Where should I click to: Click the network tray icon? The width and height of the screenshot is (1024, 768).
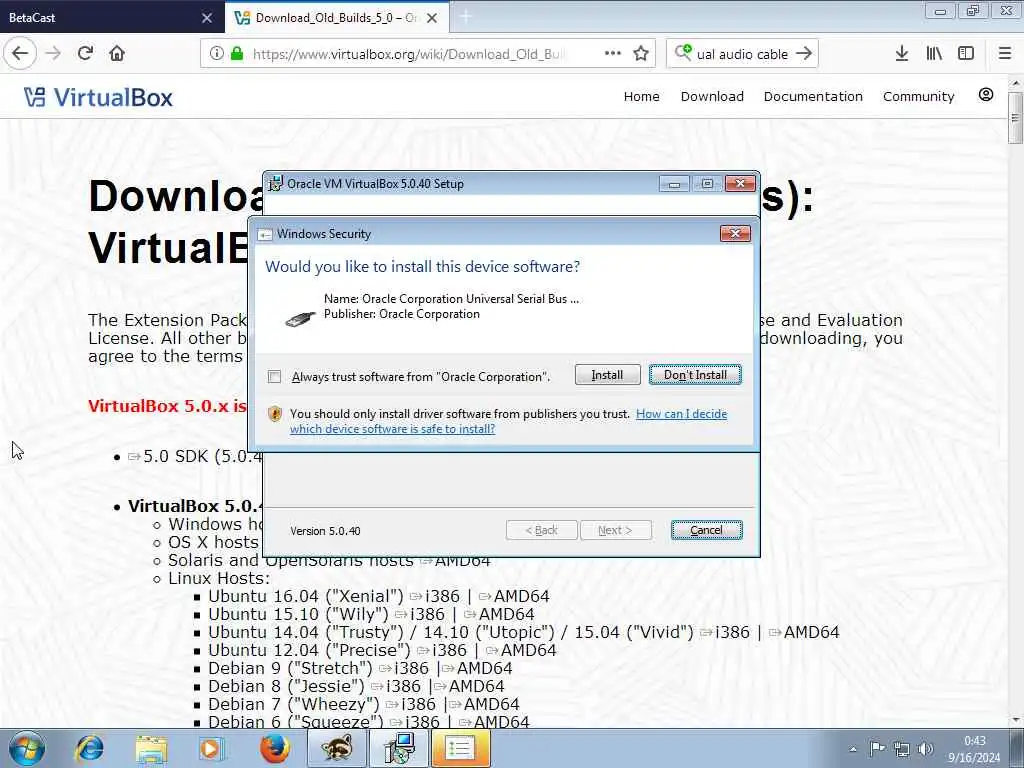901,749
